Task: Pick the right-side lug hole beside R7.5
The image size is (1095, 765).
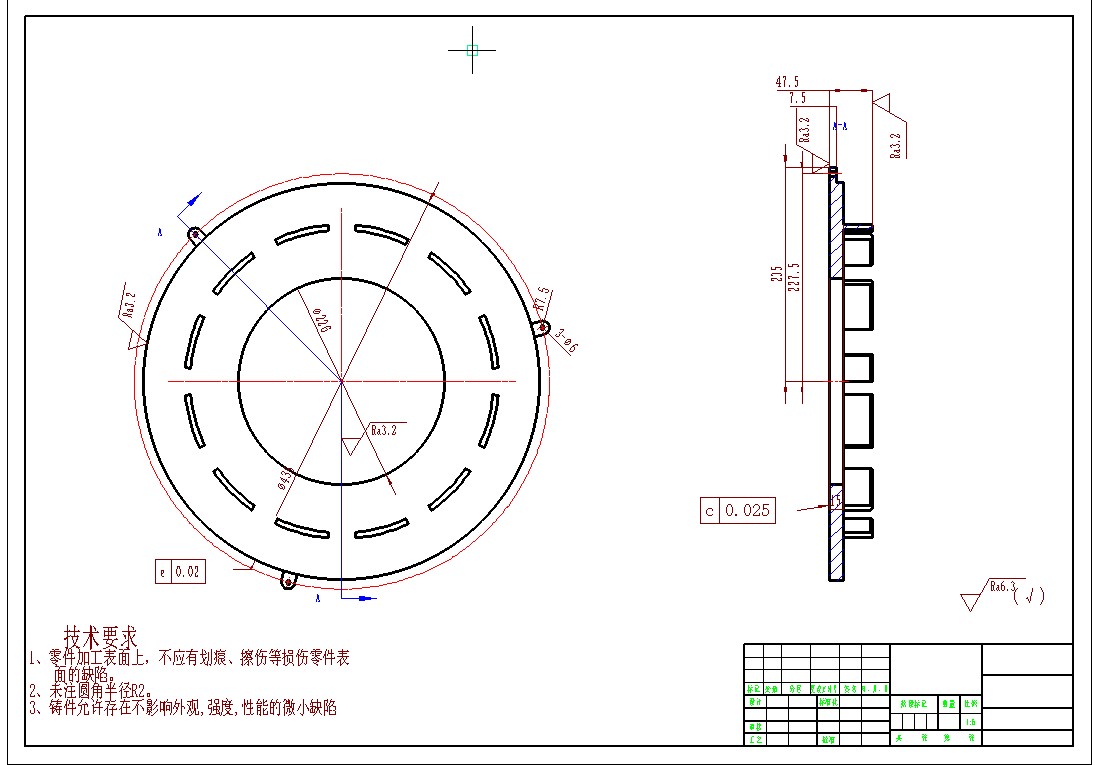Action: (x=541, y=327)
